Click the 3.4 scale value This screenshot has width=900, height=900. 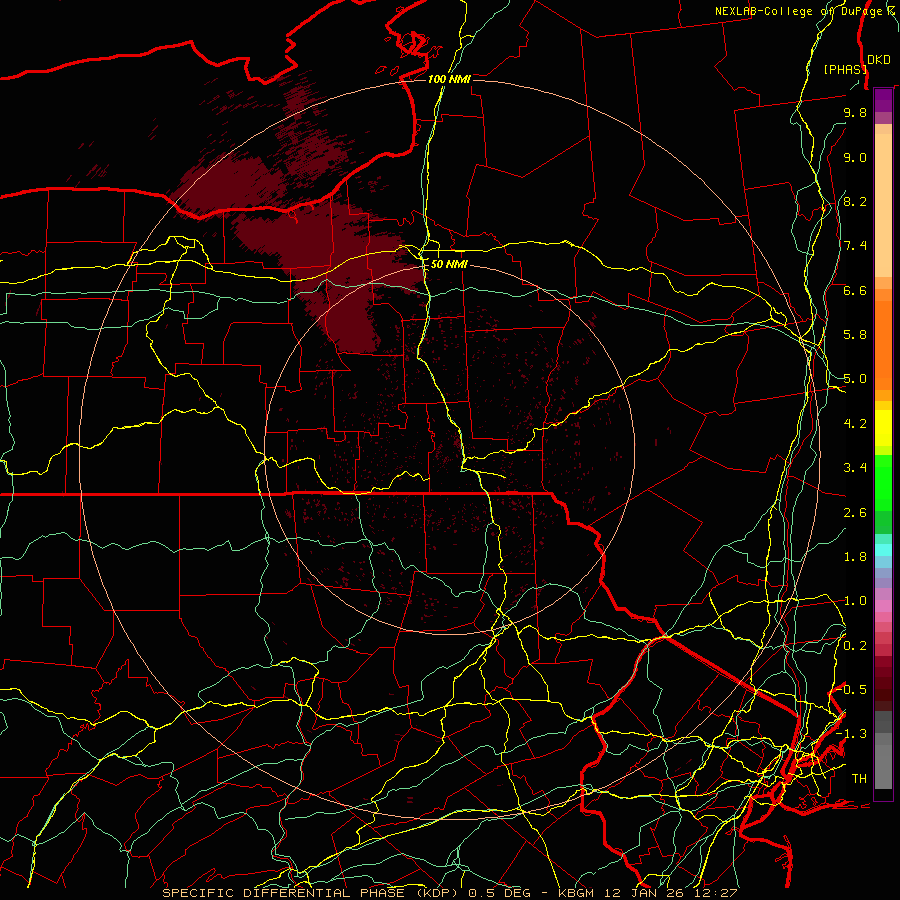tap(855, 468)
